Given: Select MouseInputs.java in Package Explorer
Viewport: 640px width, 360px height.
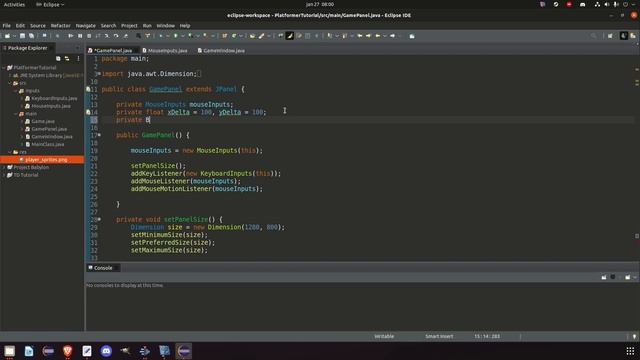Looking at the screenshot, I should point(51,106).
